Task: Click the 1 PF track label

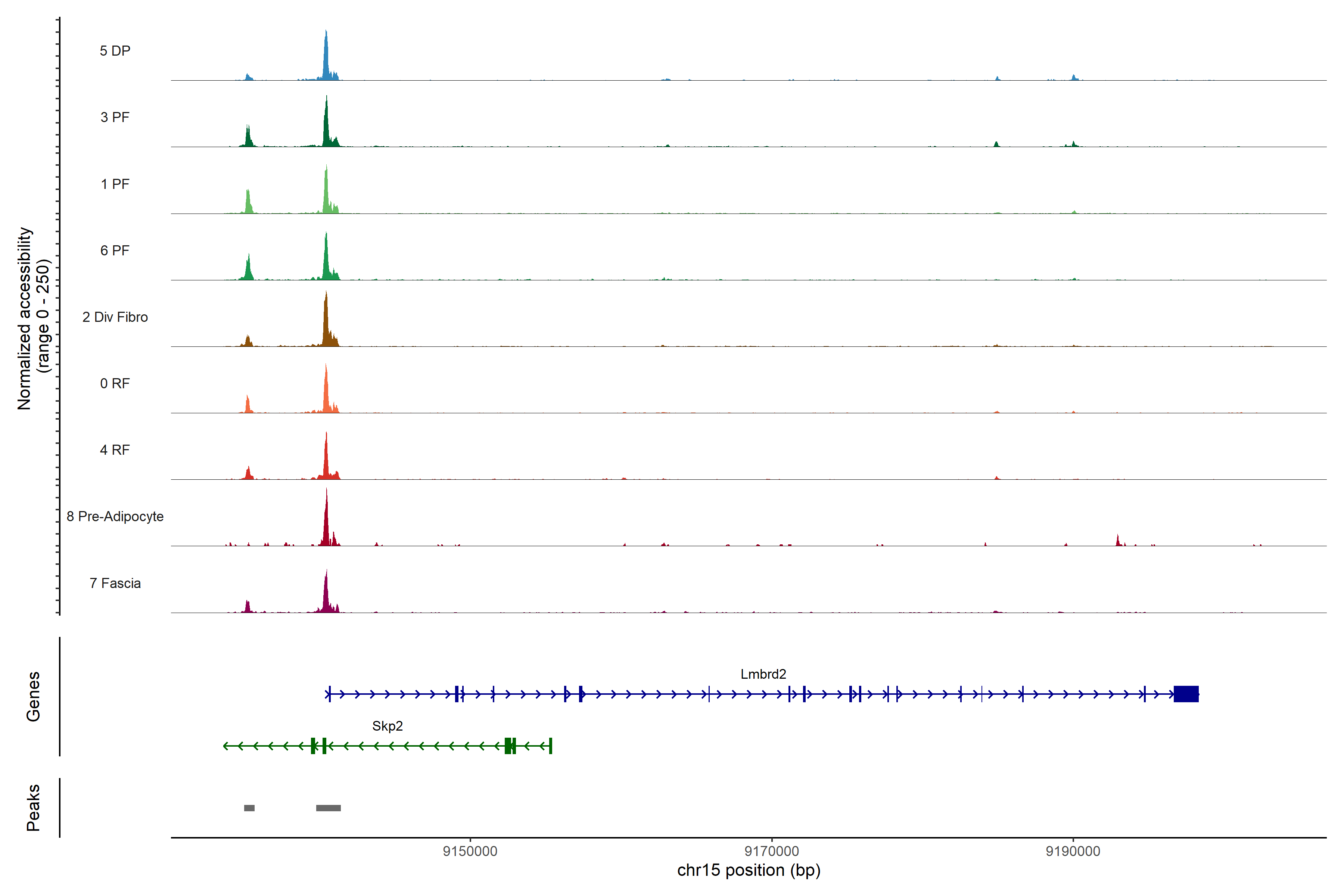Action: tap(115, 184)
